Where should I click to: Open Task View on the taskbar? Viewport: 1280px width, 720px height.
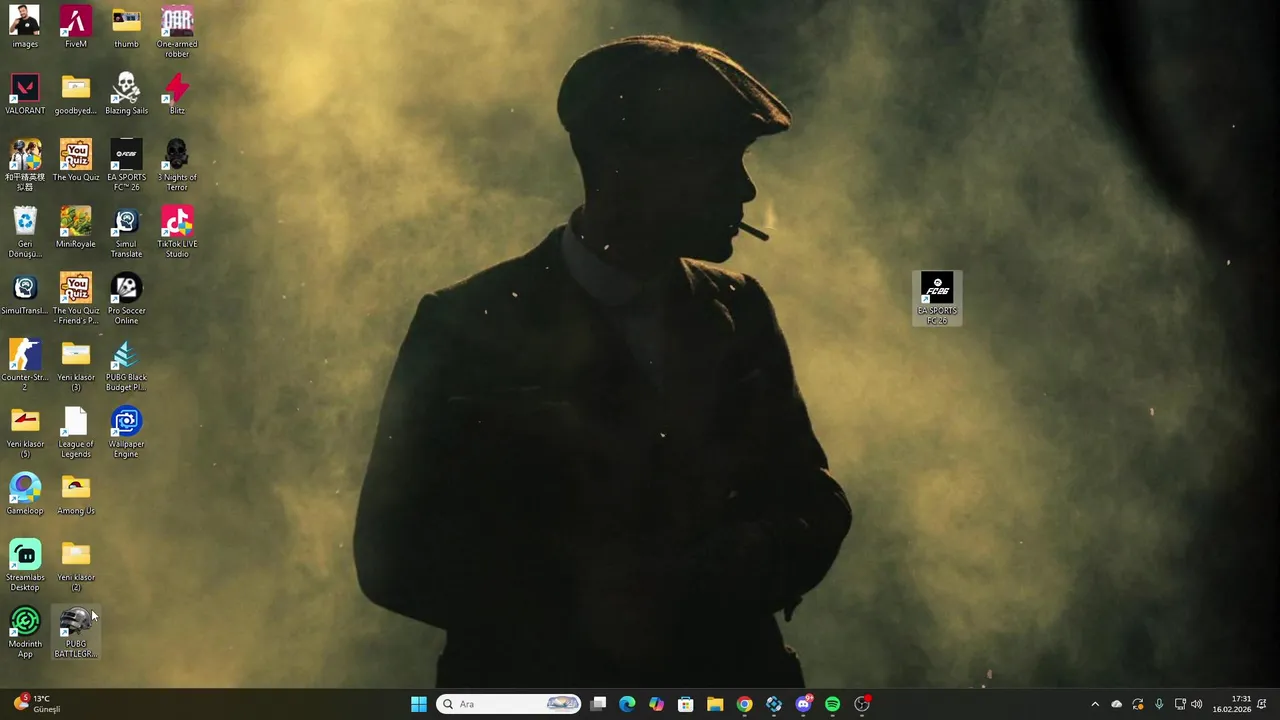[598, 704]
